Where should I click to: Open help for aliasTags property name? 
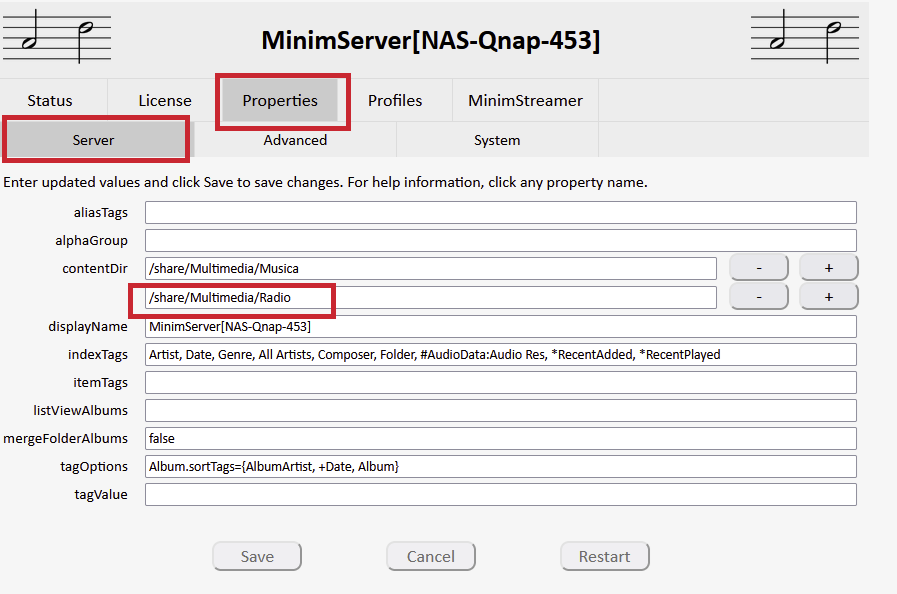coord(101,212)
